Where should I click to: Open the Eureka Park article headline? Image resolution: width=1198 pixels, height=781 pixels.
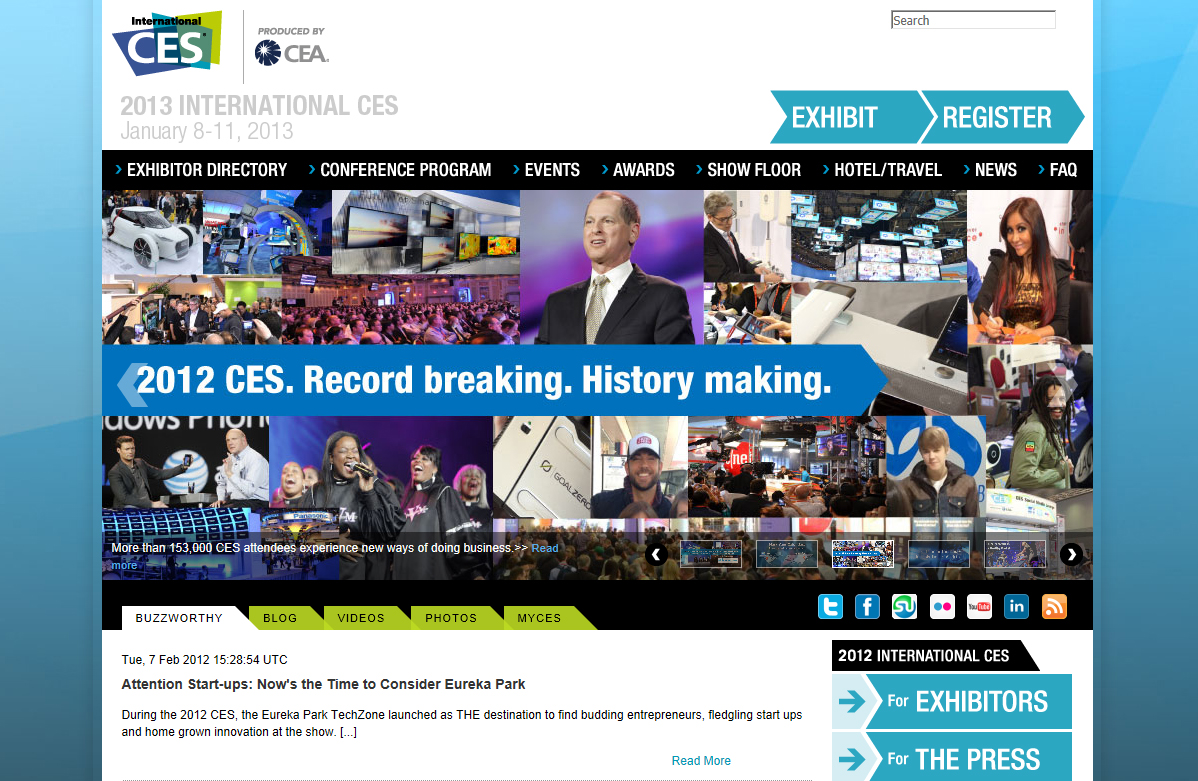323,684
